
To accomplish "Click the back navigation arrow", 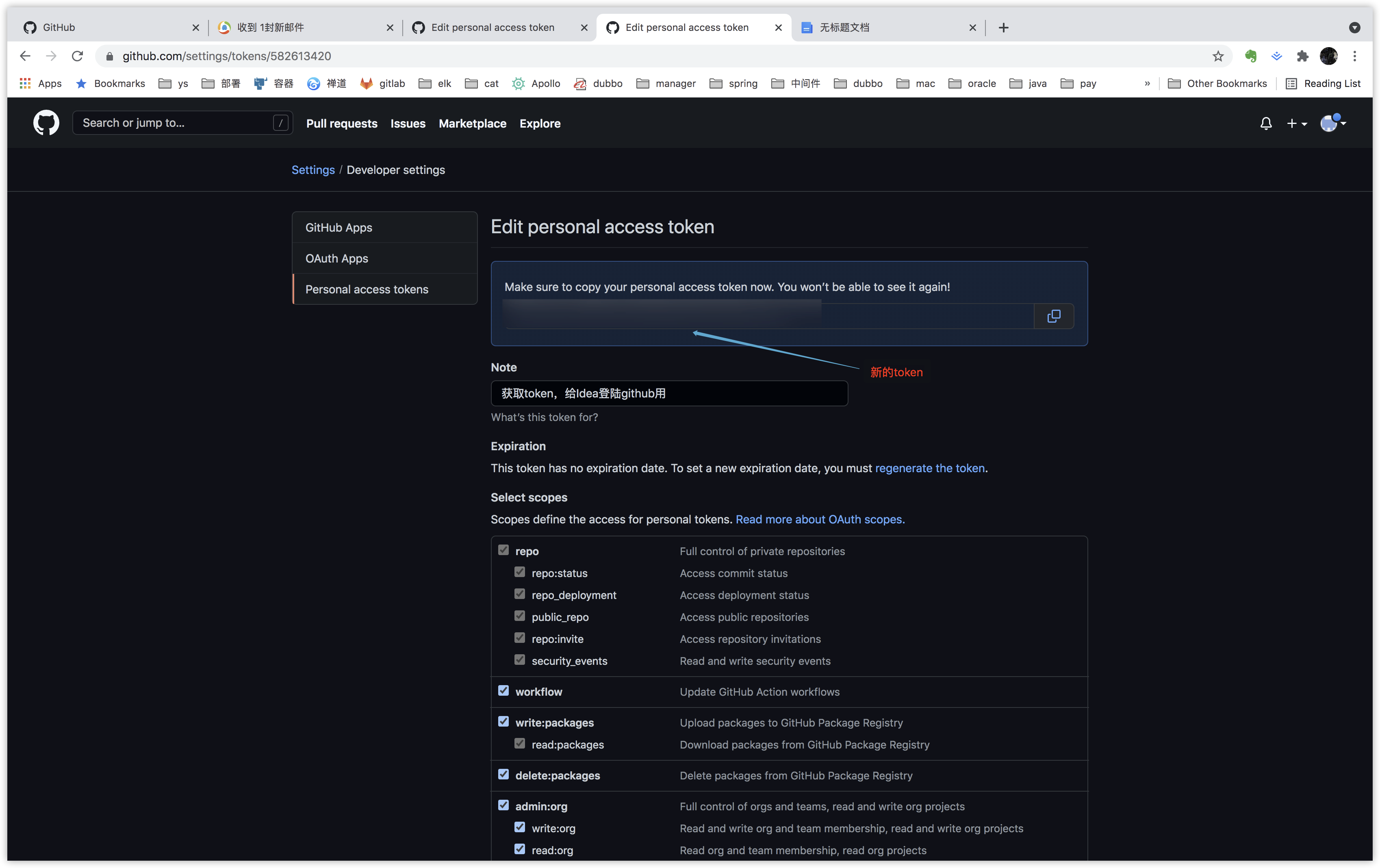I will click(x=25, y=56).
